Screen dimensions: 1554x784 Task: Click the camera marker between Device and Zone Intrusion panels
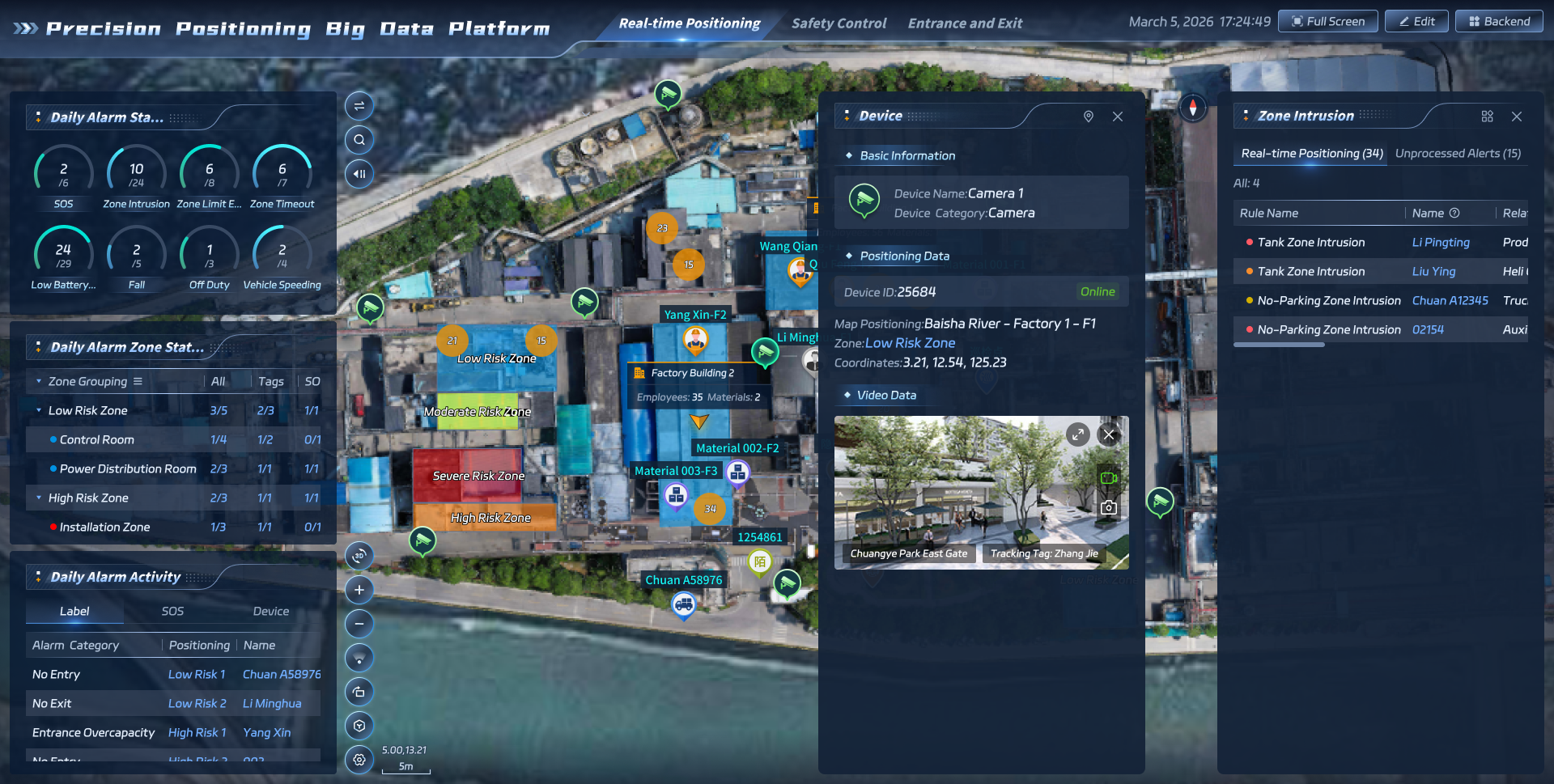(1161, 502)
